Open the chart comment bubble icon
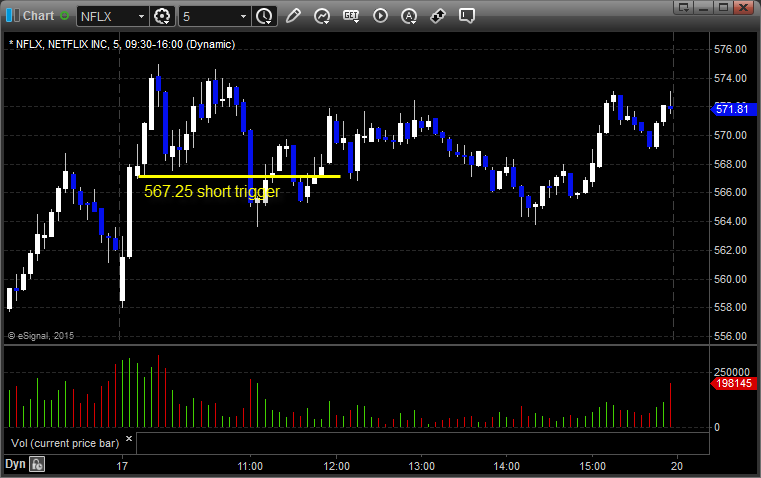The height and width of the screenshot is (478, 761). click(x=466, y=16)
